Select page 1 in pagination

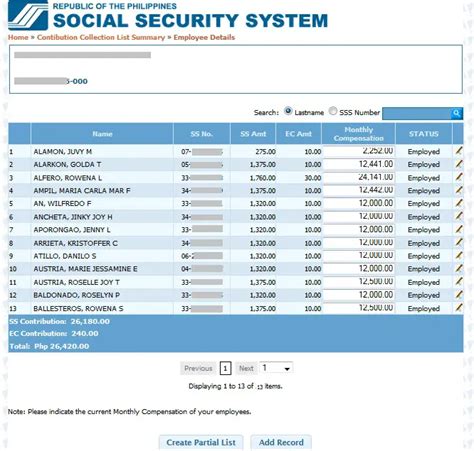pos(225,368)
